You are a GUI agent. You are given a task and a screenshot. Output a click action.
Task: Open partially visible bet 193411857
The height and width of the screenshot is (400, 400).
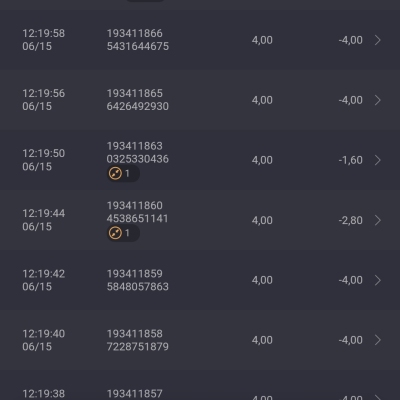[x=200, y=385]
